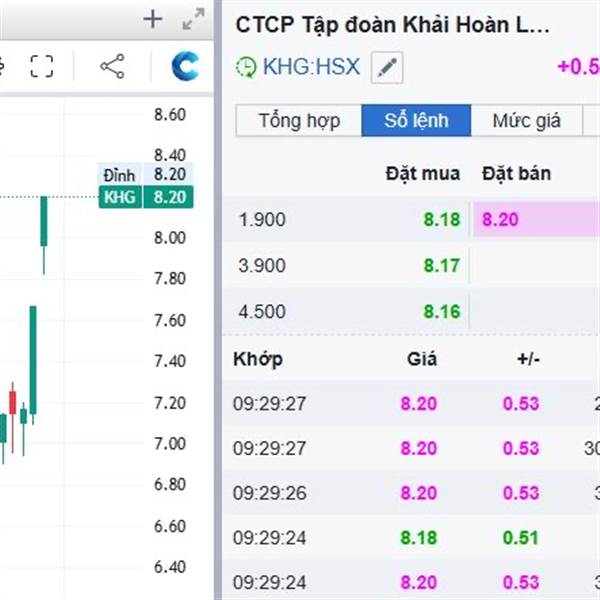Click the Khớp column header
Viewport: 600px width, 600px height.
coord(258,359)
